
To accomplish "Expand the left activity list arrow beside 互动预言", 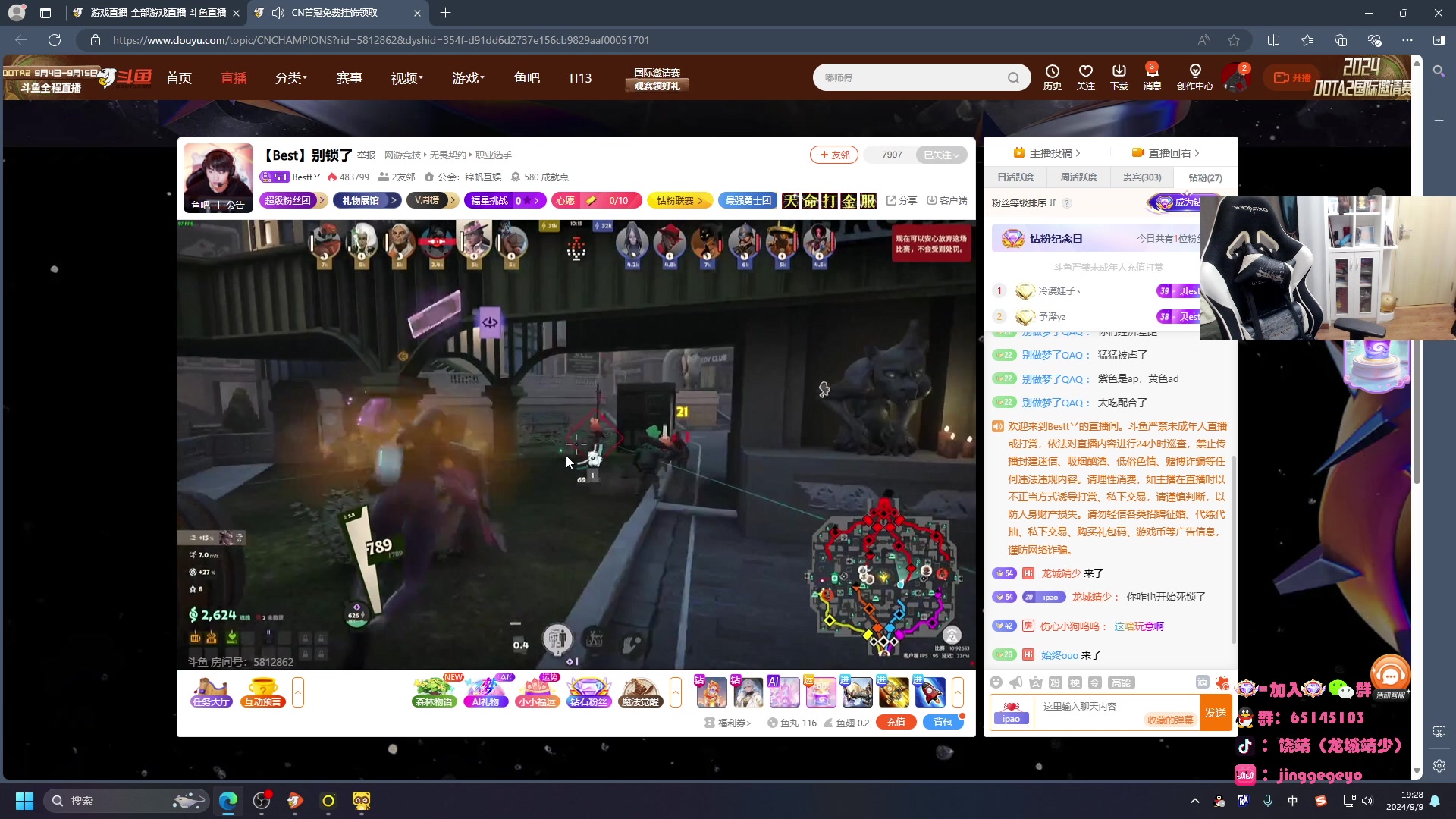I will coord(298,692).
